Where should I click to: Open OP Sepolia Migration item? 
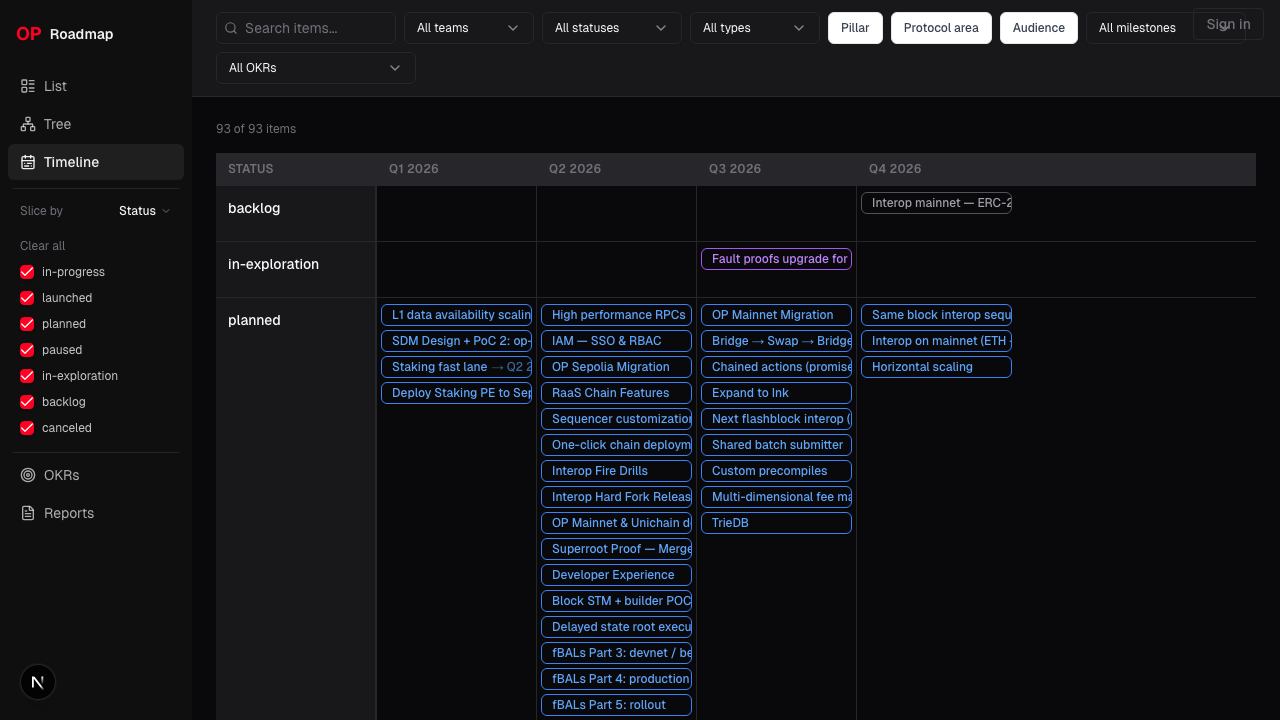click(x=616, y=367)
